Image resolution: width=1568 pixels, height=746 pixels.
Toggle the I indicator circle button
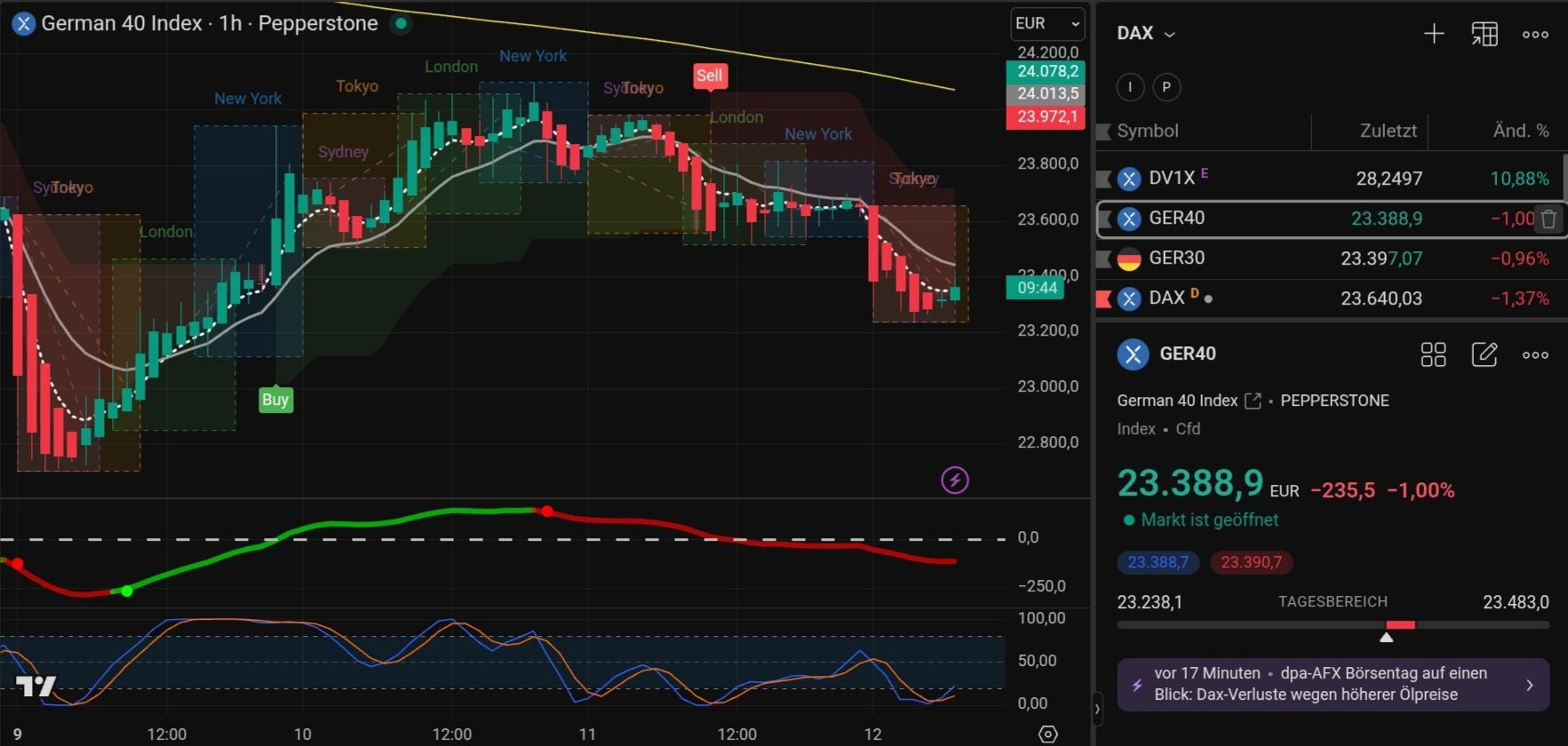pyautogui.click(x=1129, y=87)
